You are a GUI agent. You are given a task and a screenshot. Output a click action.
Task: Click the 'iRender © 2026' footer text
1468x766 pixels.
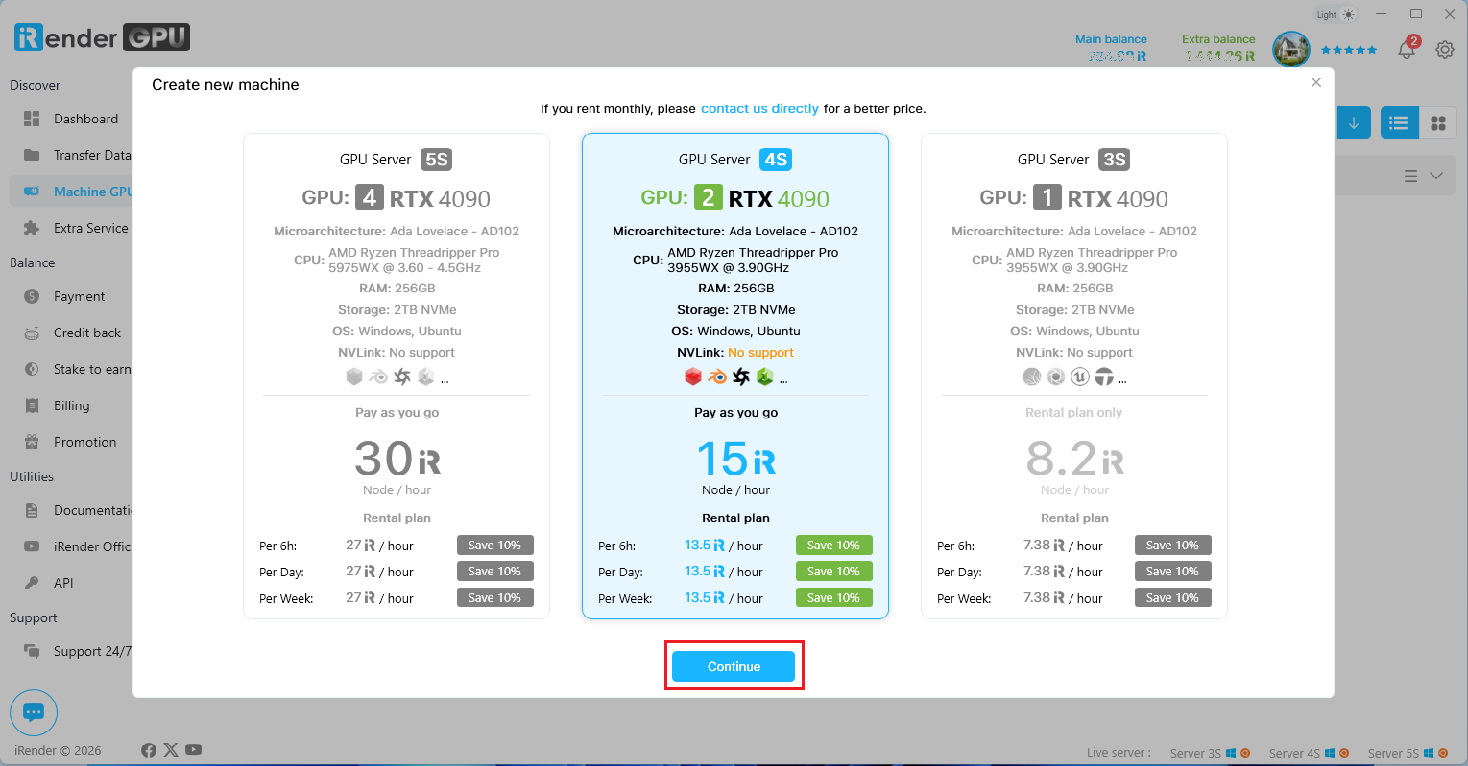pos(58,750)
